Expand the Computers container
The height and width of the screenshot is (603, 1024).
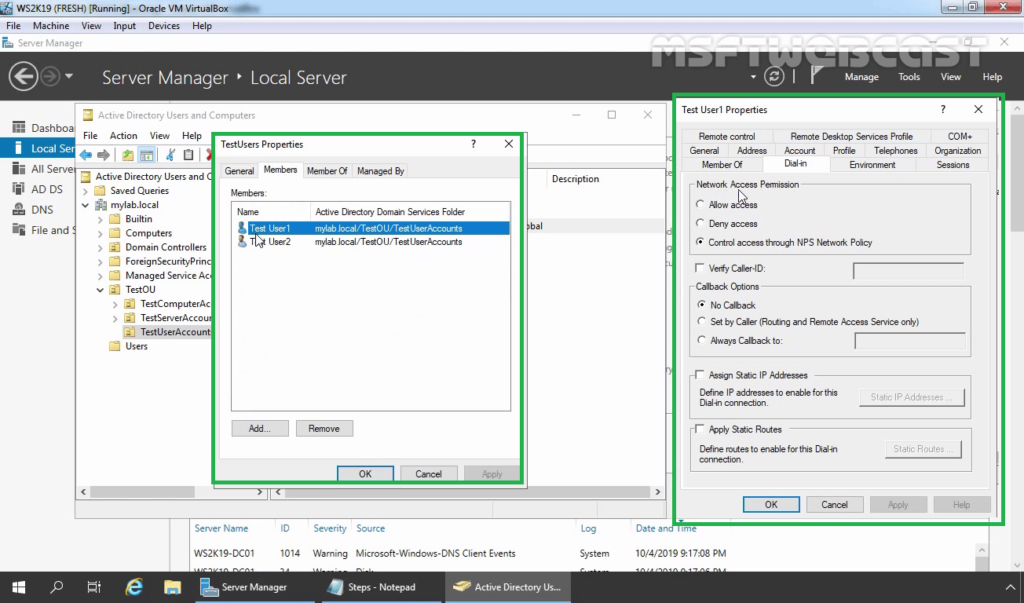tap(100, 233)
